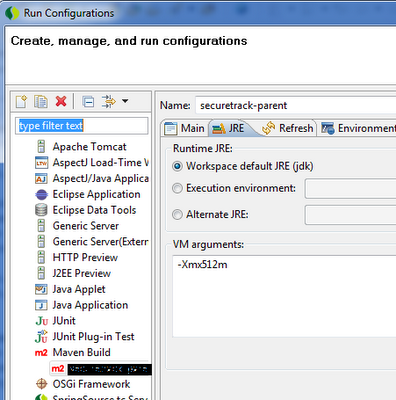Image resolution: width=396 pixels, height=400 pixels.
Task: Click the filter launch configurations icon
Action: [x=109, y=101]
